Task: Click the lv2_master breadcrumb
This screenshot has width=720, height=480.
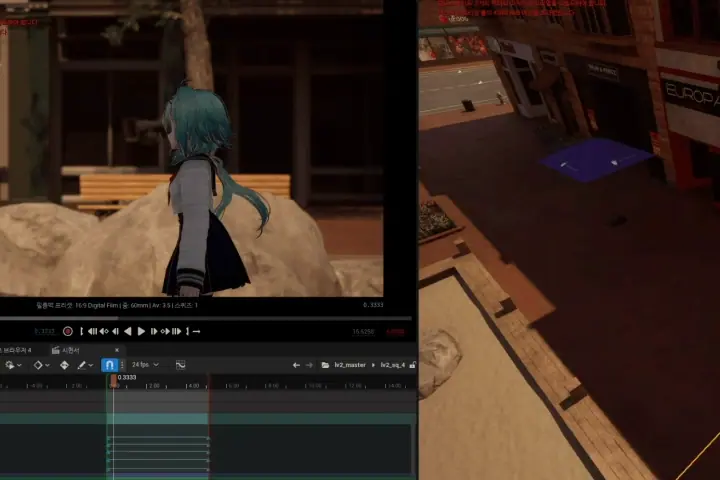Action: point(350,365)
